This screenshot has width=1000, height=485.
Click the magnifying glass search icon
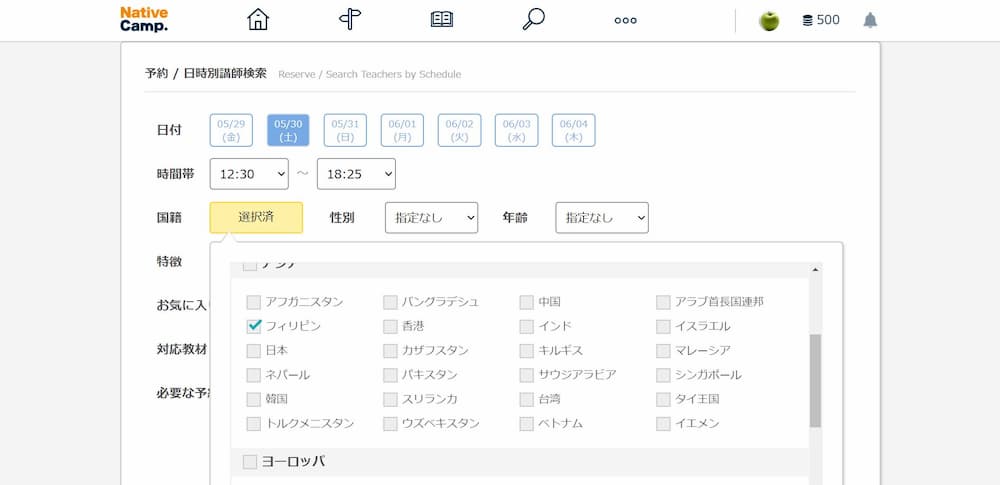pos(534,20)
